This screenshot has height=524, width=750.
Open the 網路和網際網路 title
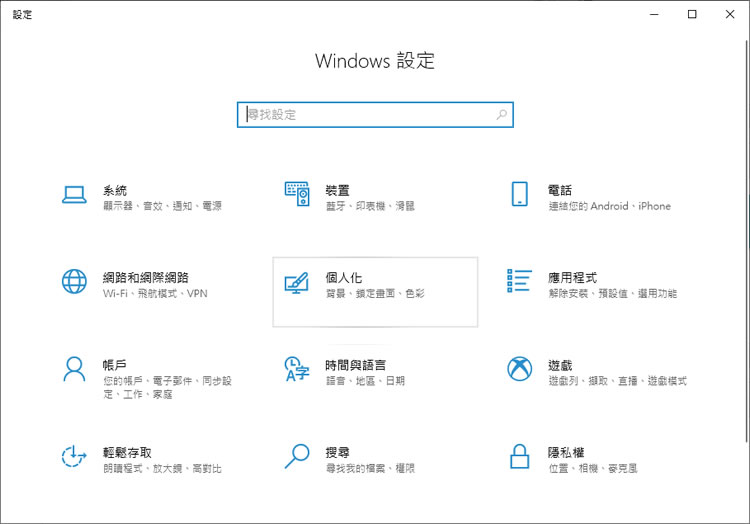coord(146,277)
